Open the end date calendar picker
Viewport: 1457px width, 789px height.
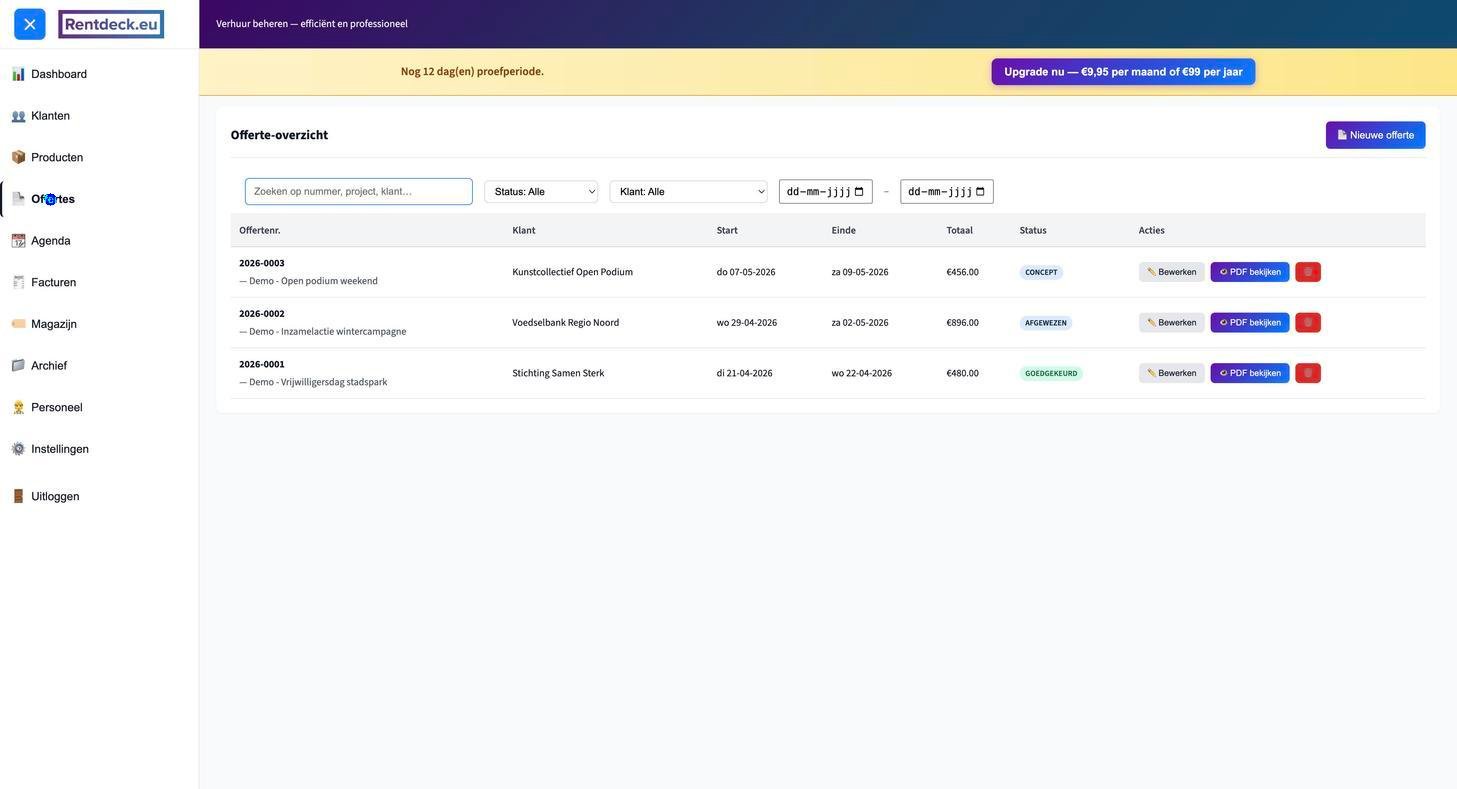pos(980,192)
